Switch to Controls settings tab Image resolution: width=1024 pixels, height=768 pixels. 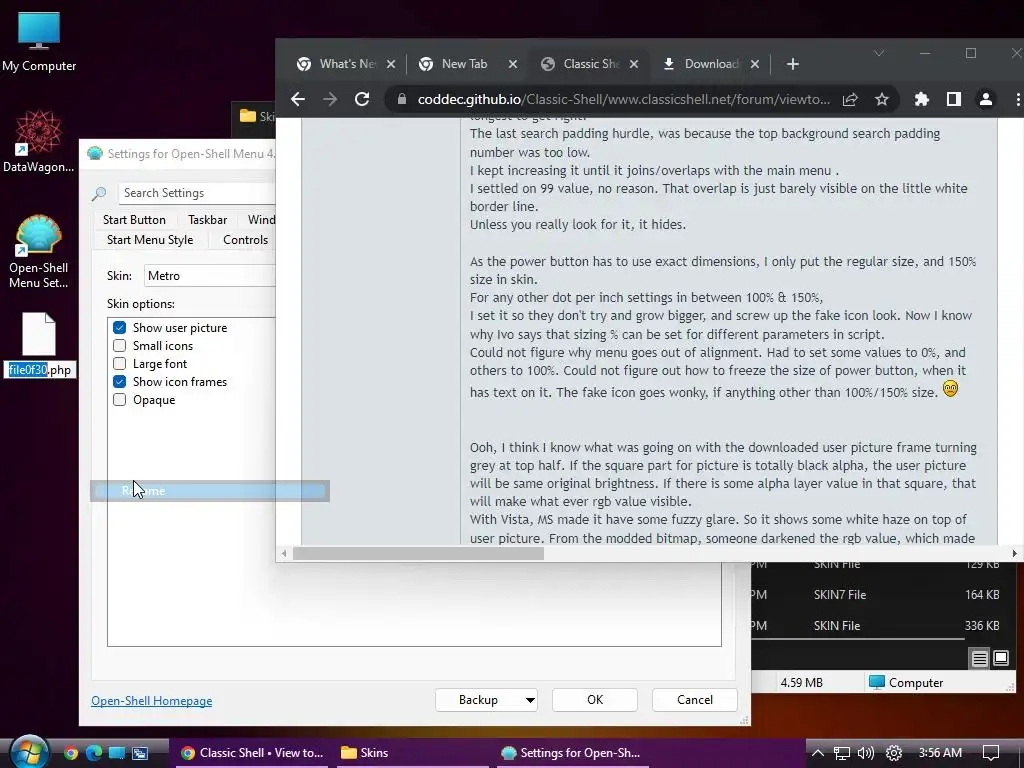[246, 240]
